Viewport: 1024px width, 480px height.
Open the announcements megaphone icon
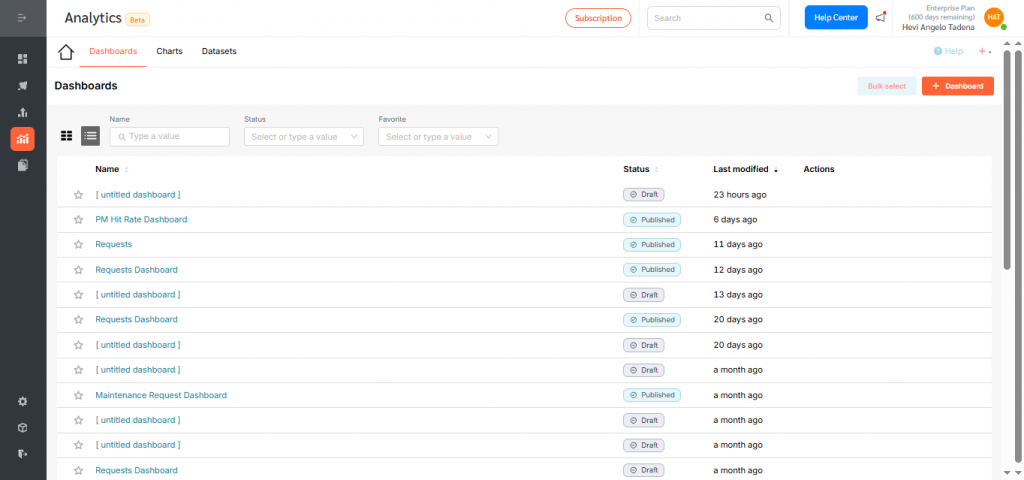tap(880, 17)
